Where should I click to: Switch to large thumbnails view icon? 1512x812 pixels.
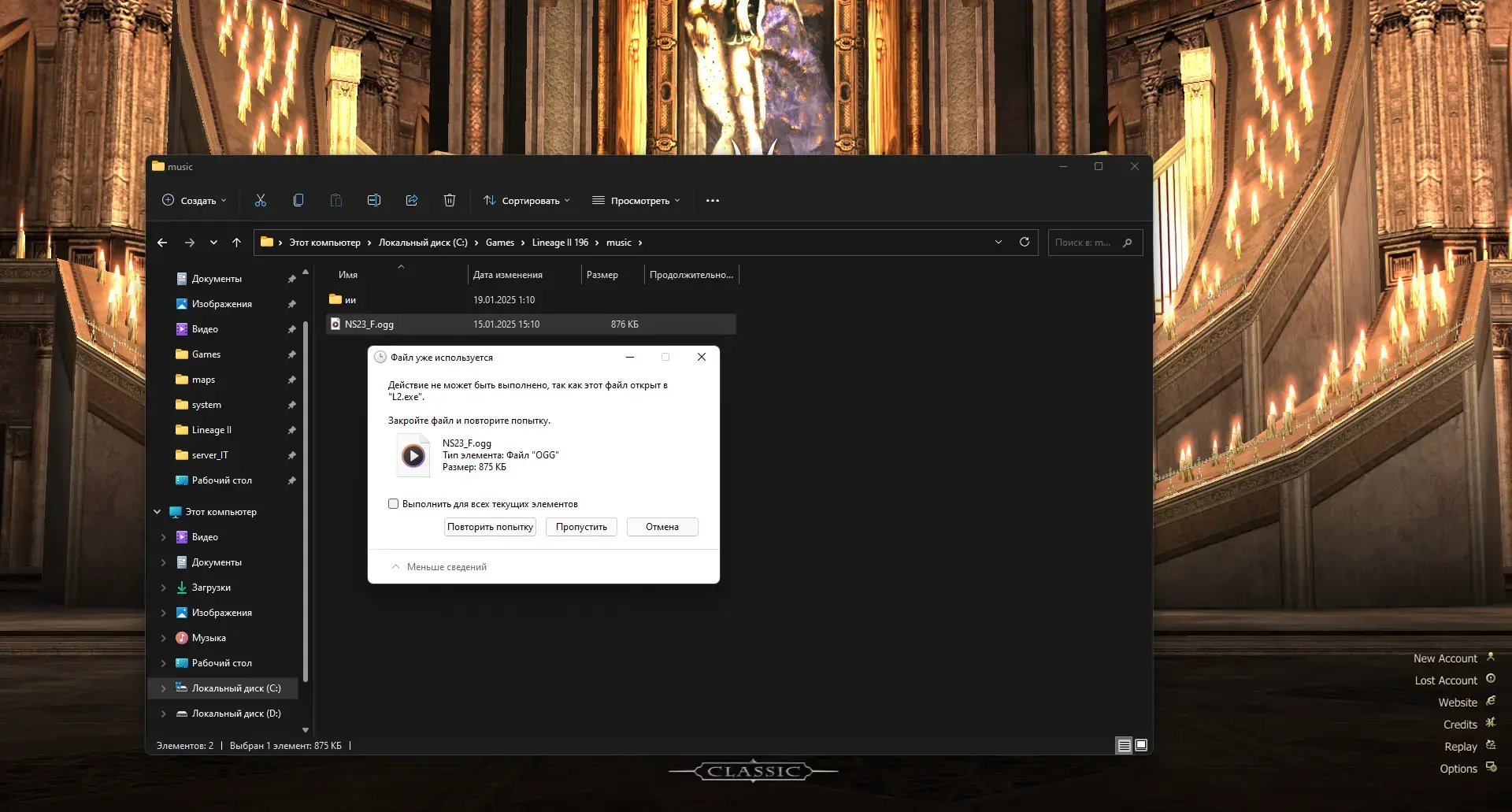1141,745
